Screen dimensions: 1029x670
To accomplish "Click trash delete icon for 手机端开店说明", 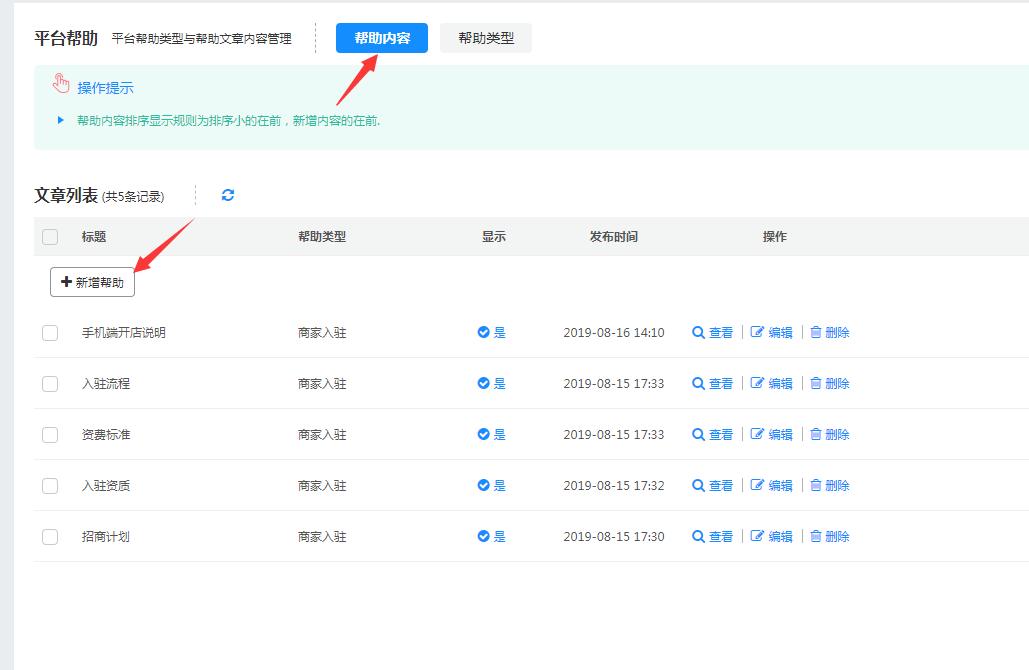I will [x=816, y=332].
